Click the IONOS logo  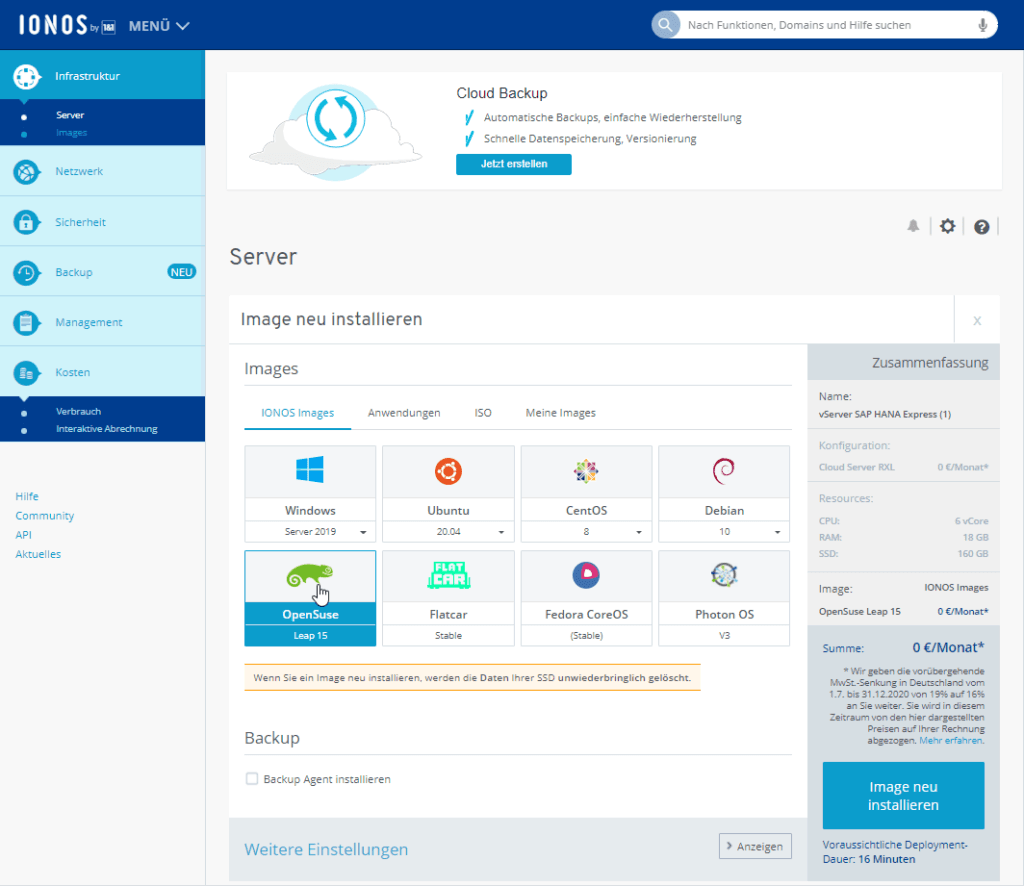tap(67, 25)
